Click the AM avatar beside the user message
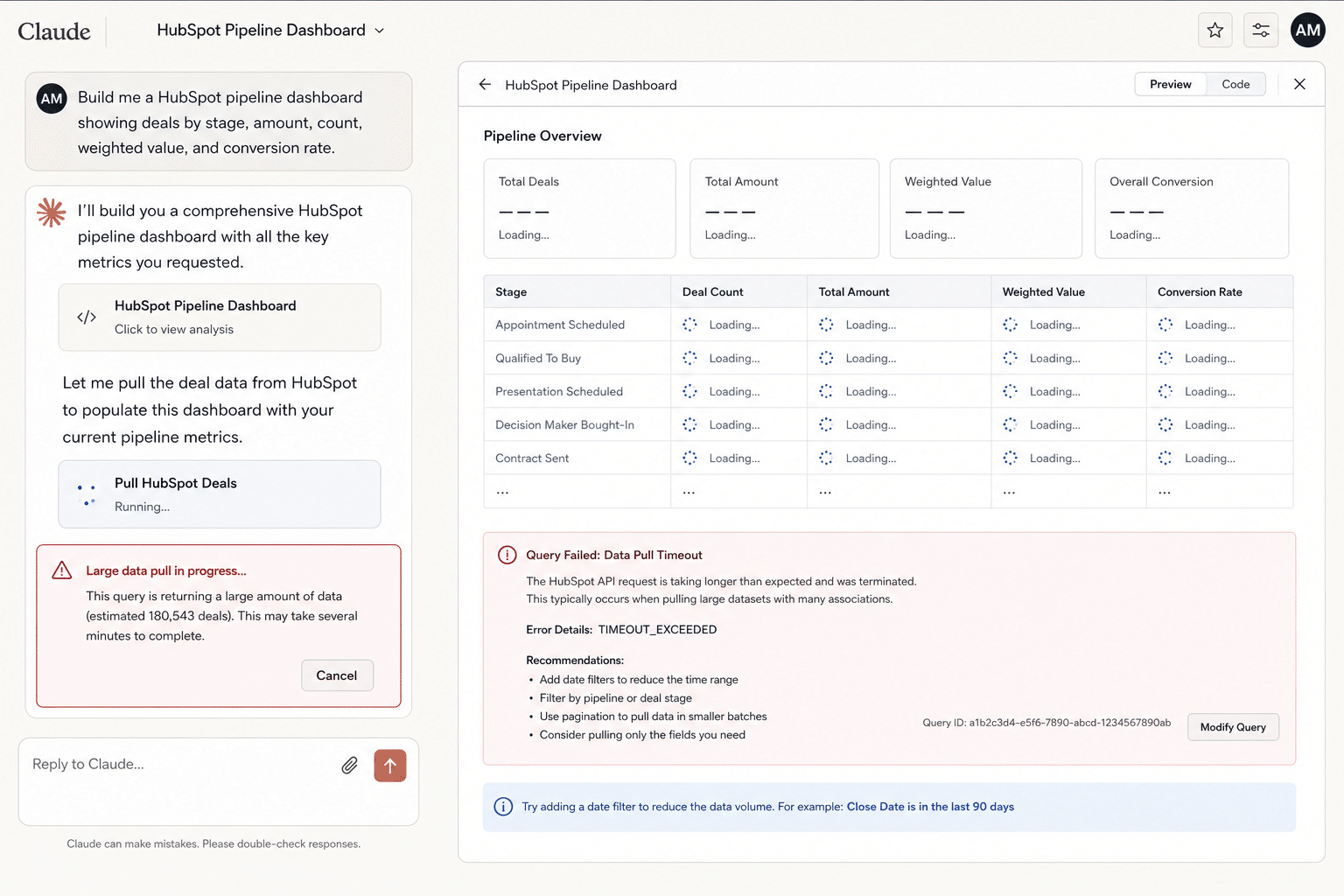1344x896 pixels. (x=52, y=98)
